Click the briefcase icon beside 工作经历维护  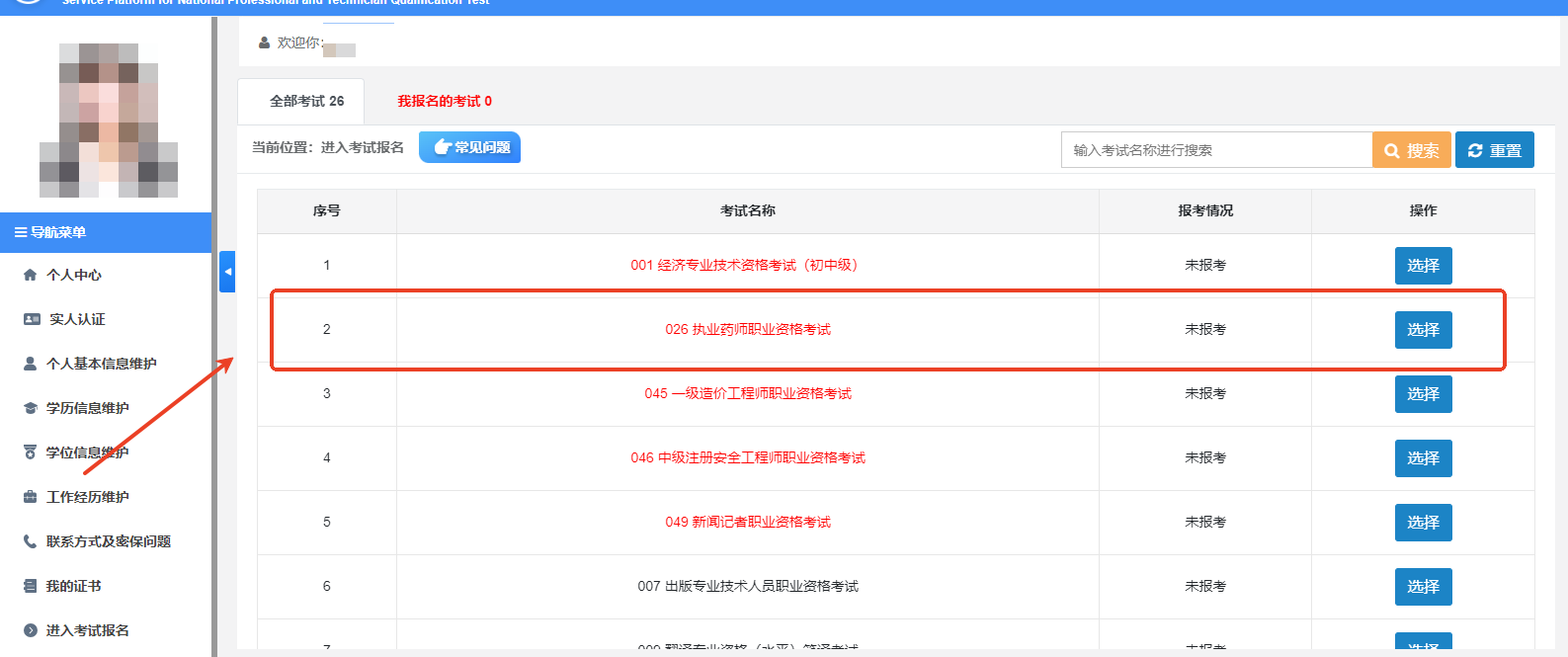(30, 497)
